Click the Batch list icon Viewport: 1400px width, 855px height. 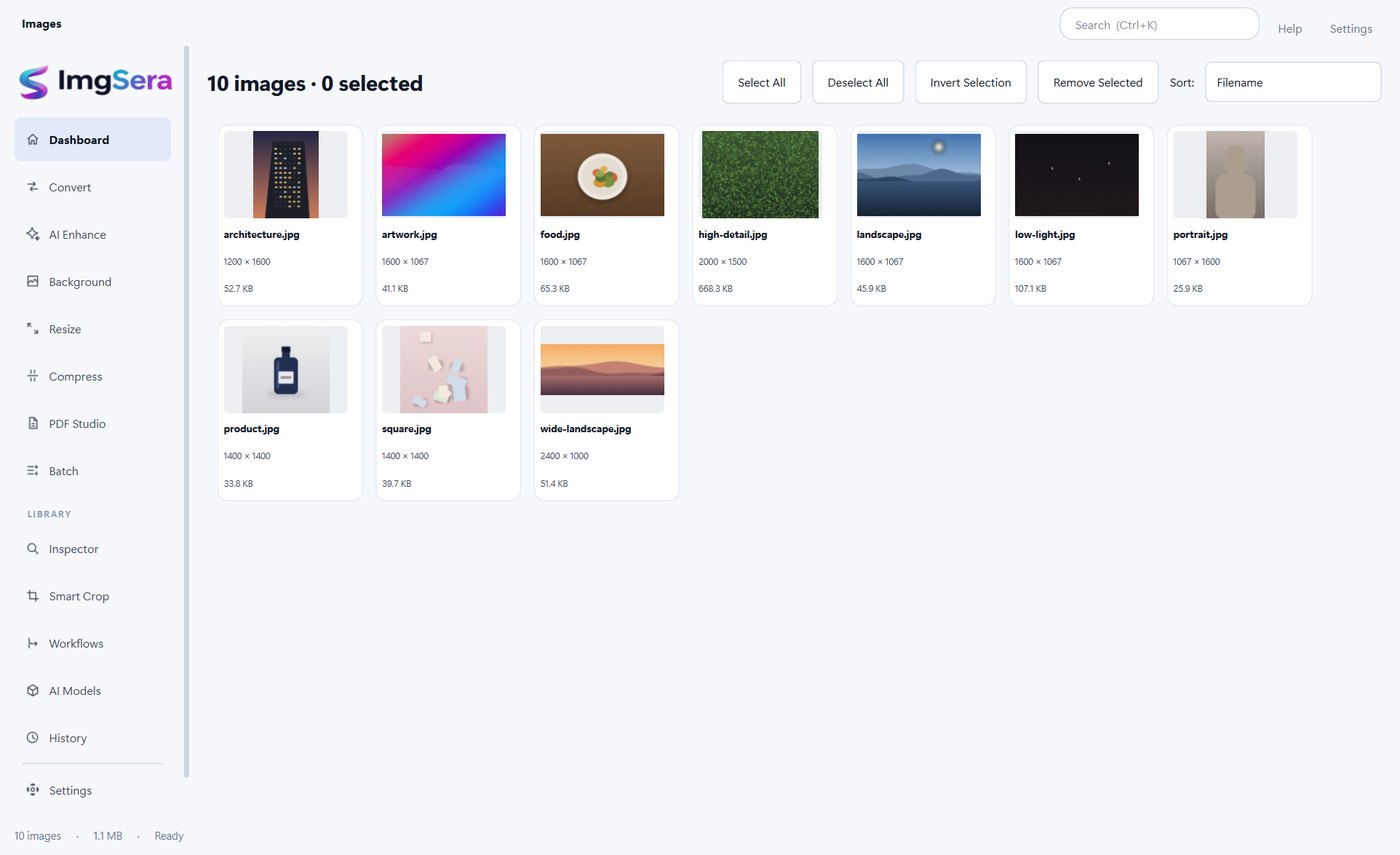[32, 471]
